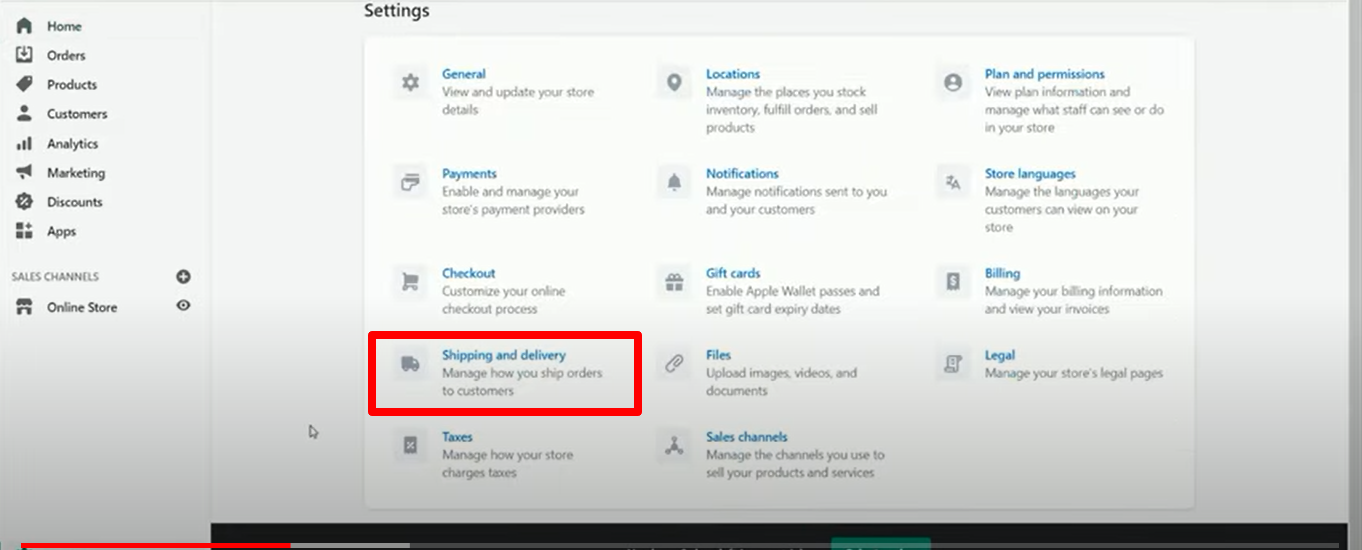Open Checkout settings link

coord(469,273)
